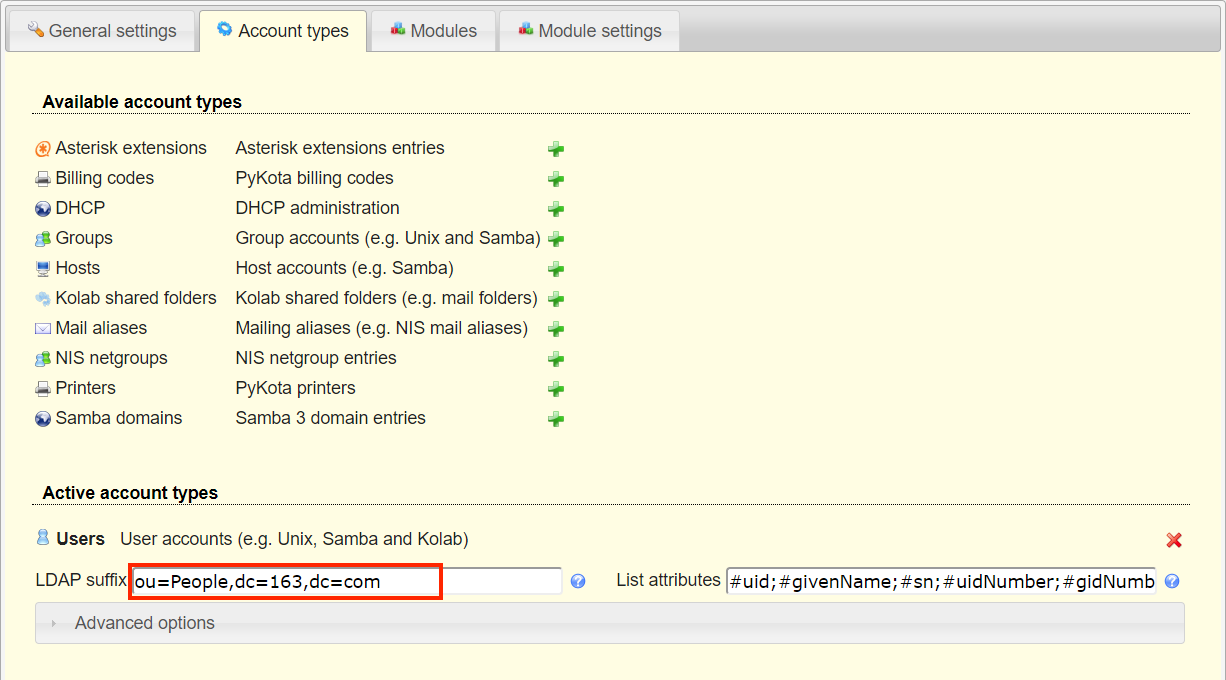Click the Hosts computer icon
The width and height of the screenshot is (1226, 680).
click(x=43, y=269)
